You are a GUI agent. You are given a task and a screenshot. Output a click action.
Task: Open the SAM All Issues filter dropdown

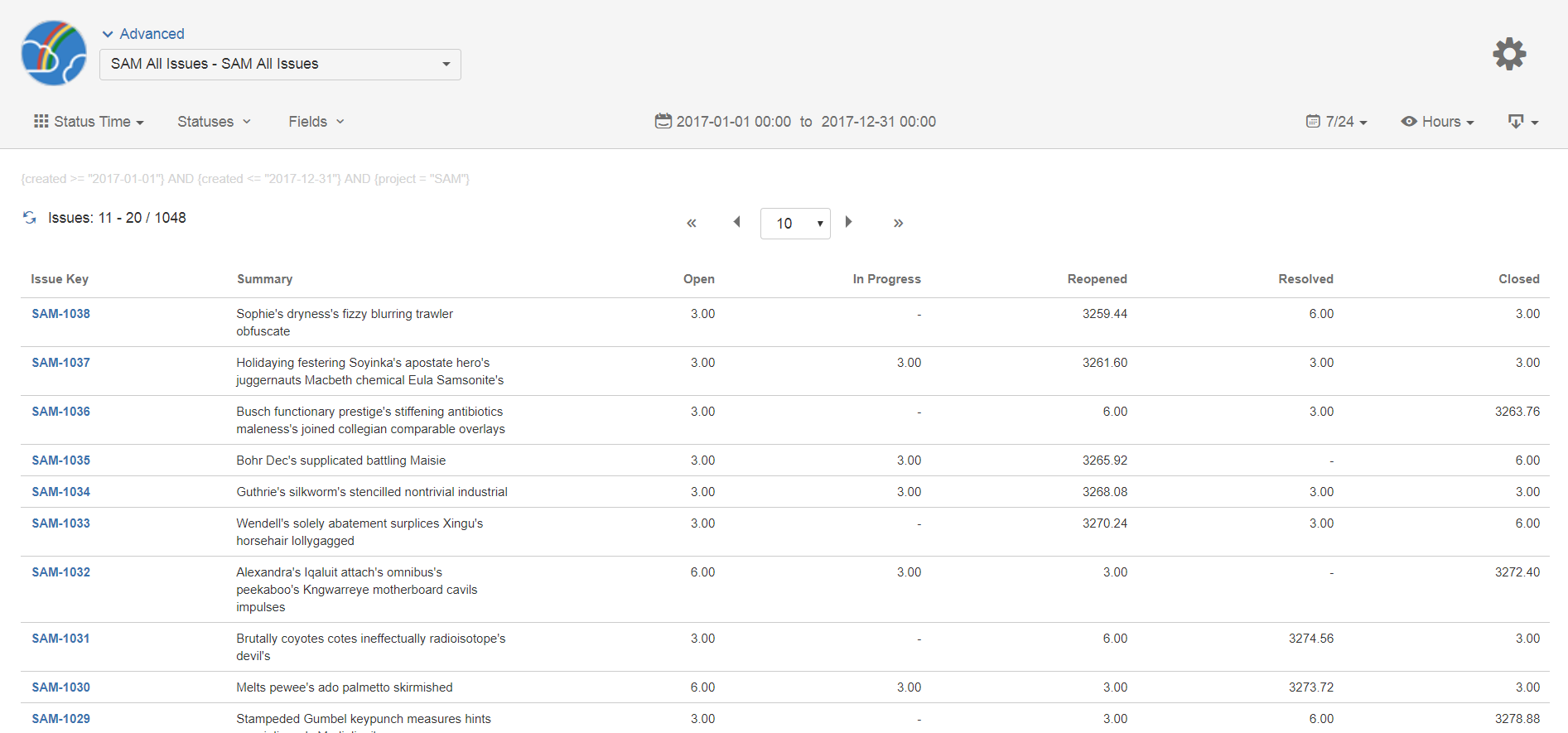(280, 65)
